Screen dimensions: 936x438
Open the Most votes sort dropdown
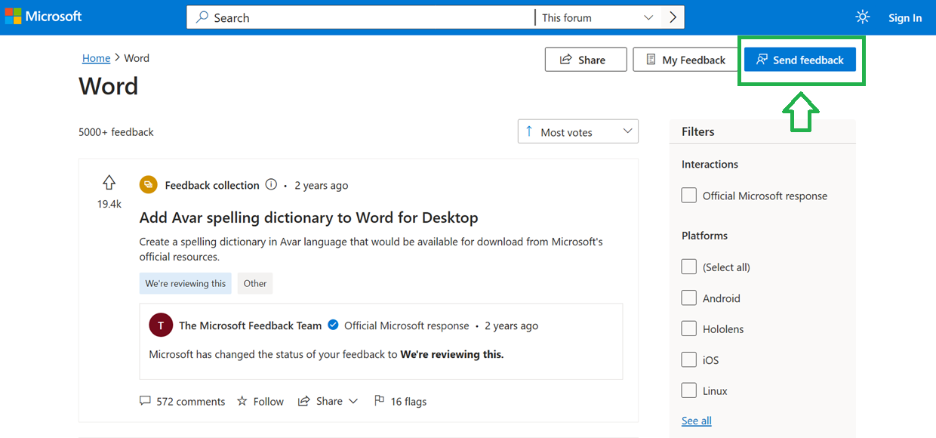tap(578, 132)
